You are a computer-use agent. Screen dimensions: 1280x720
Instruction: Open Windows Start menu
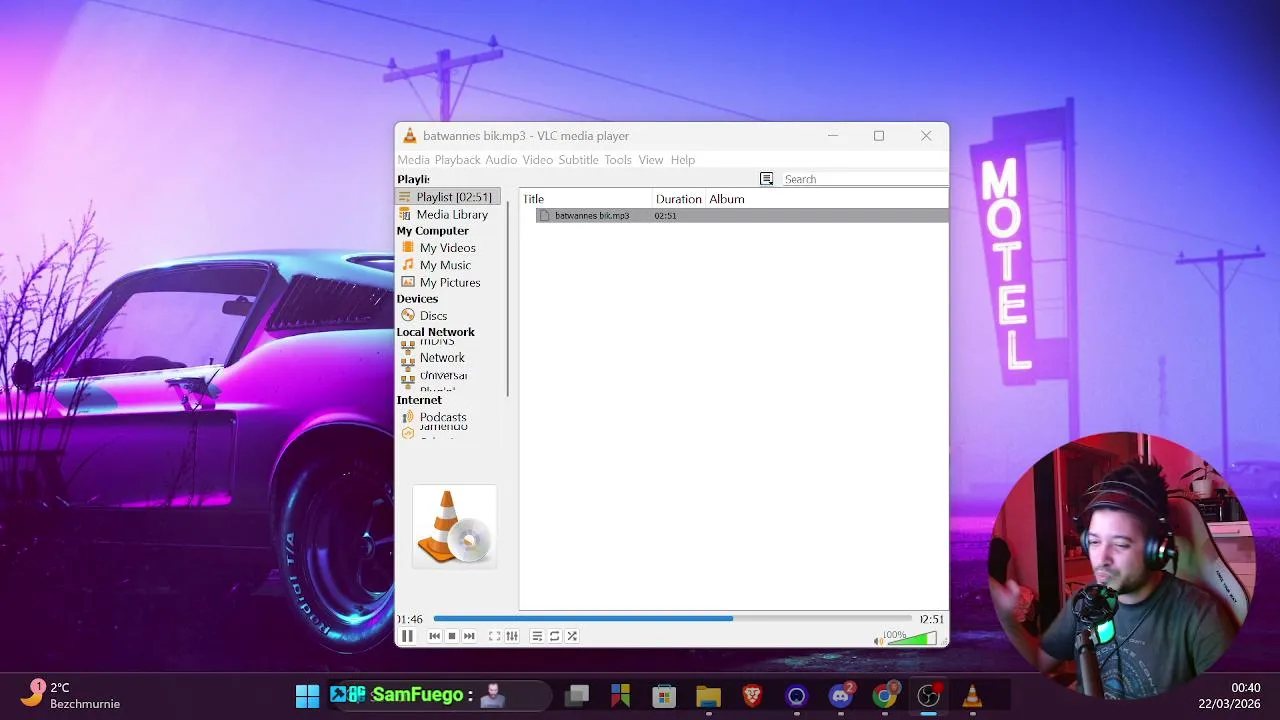307,695
